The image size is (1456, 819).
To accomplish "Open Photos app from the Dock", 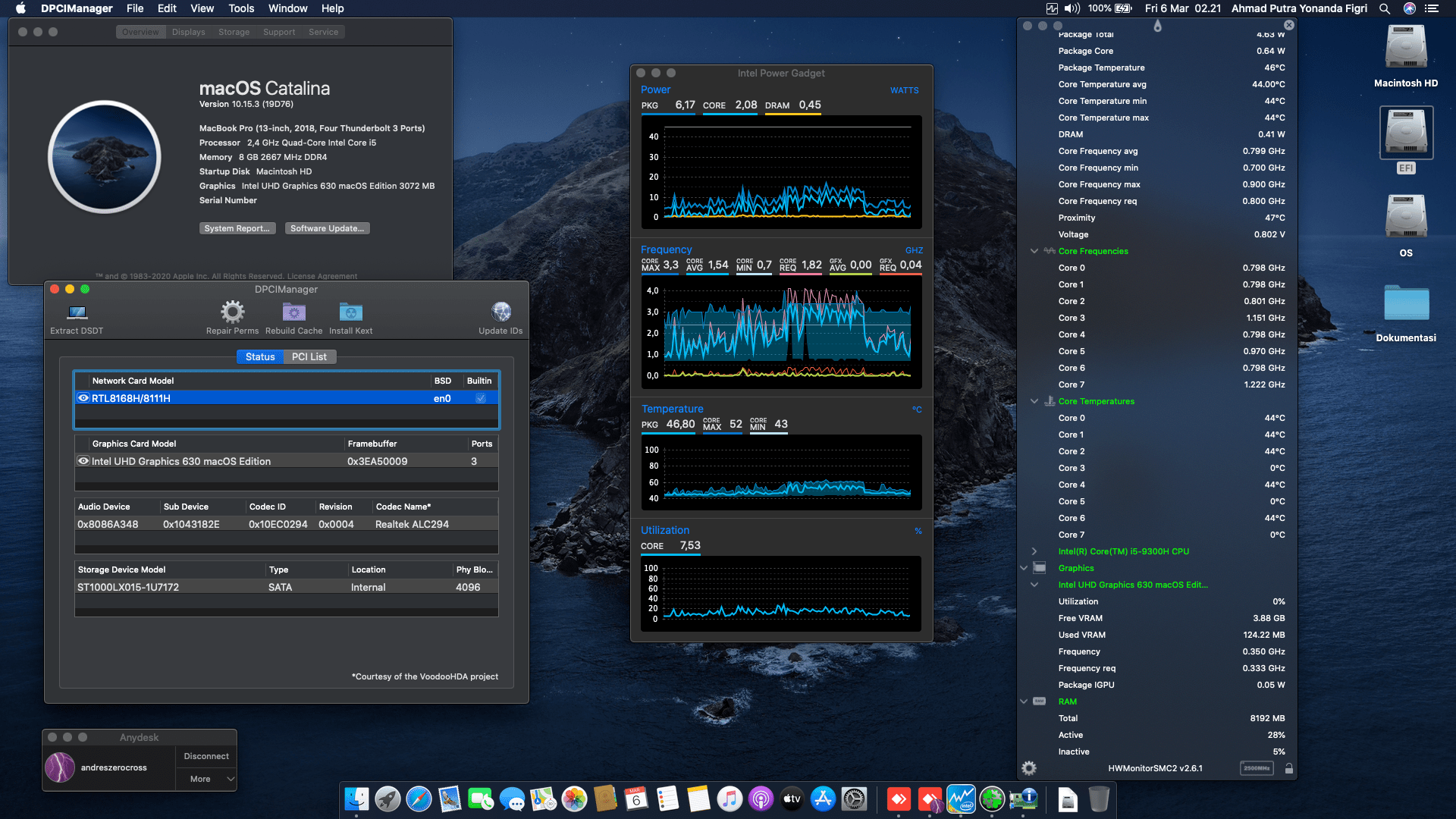I will [x=574, y=799].
